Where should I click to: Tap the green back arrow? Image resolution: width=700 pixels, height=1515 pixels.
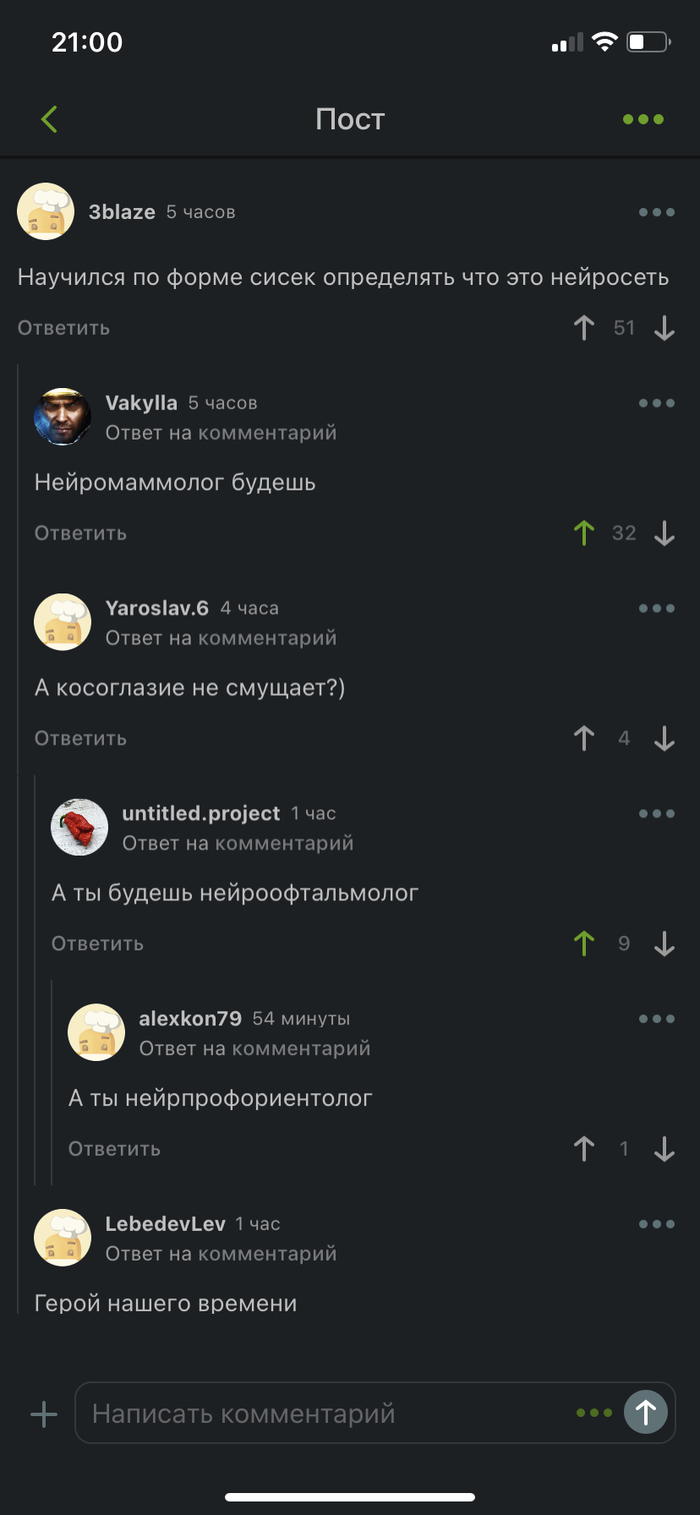point(49,120)
